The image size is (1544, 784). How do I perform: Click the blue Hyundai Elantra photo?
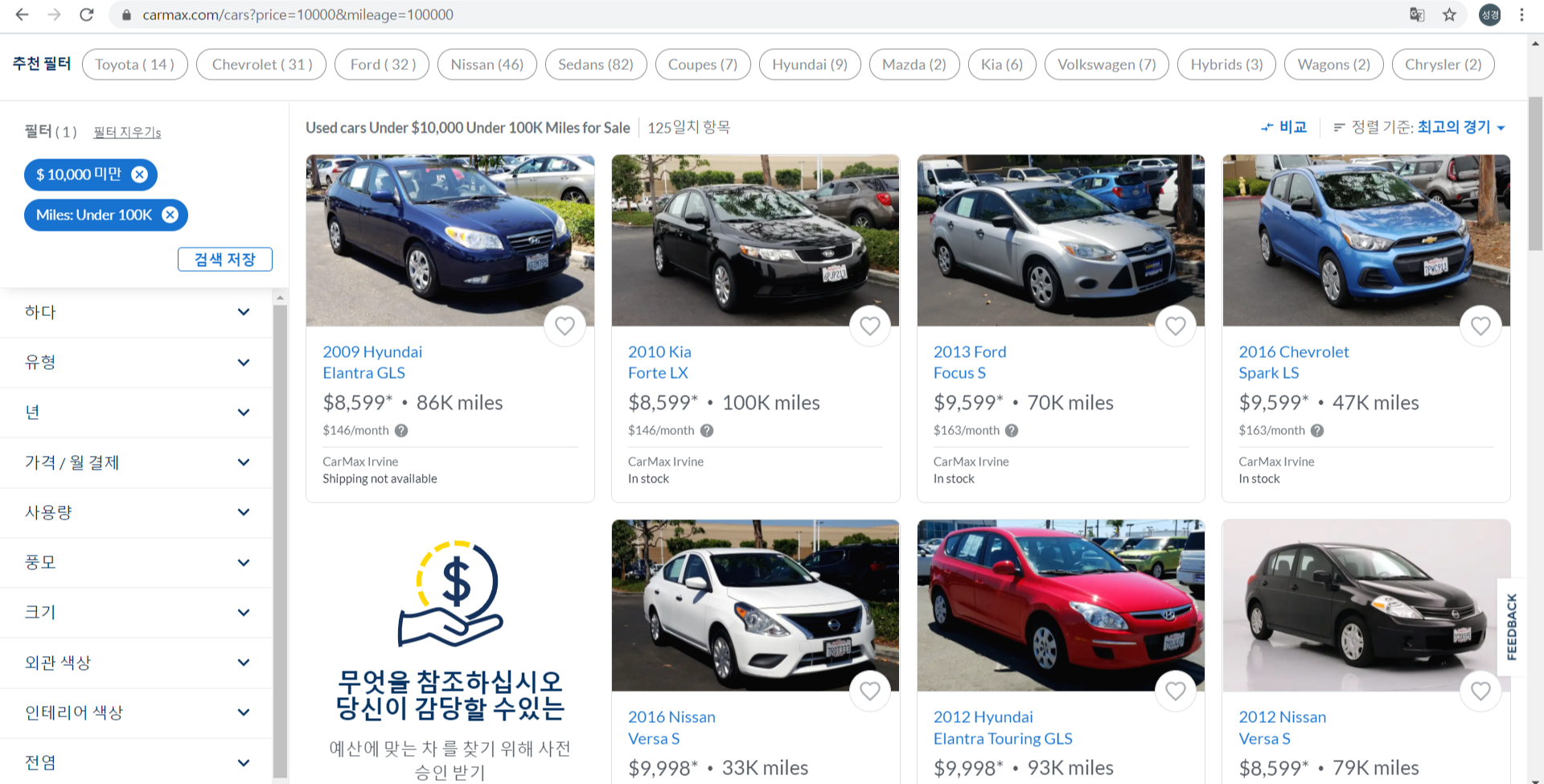point(450,240)
